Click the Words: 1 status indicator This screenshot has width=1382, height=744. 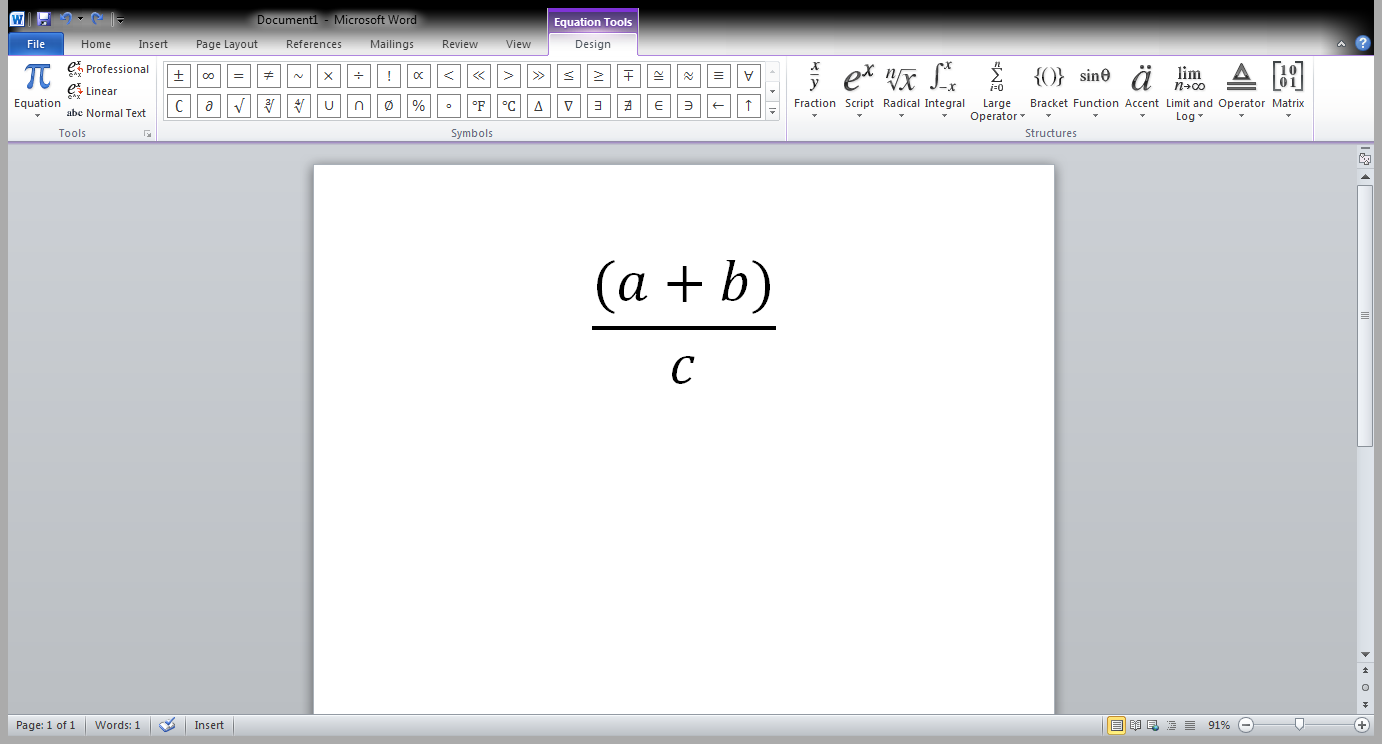[x=117, y=725]
